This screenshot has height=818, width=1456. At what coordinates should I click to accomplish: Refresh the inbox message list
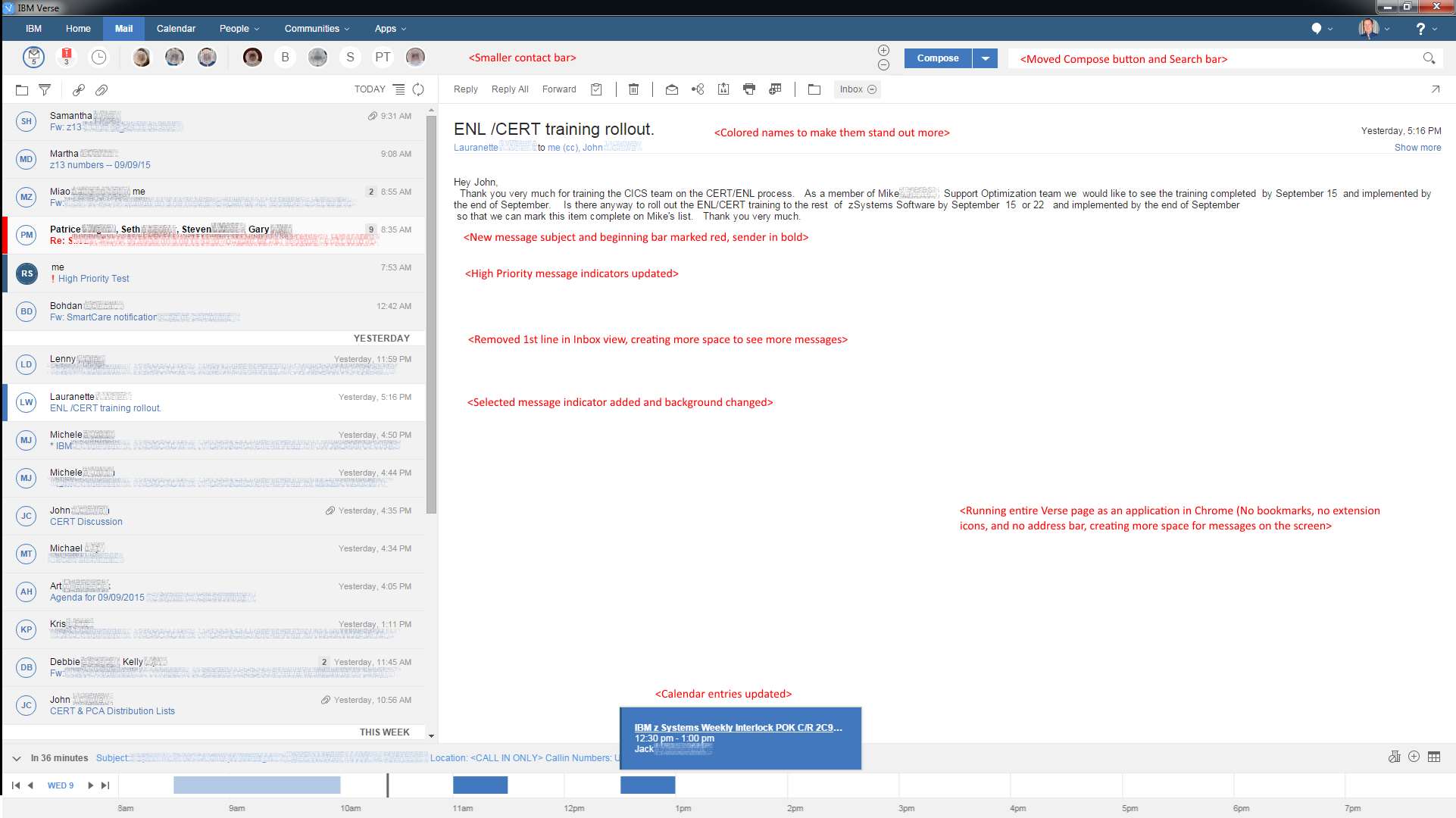pos(418,89)
